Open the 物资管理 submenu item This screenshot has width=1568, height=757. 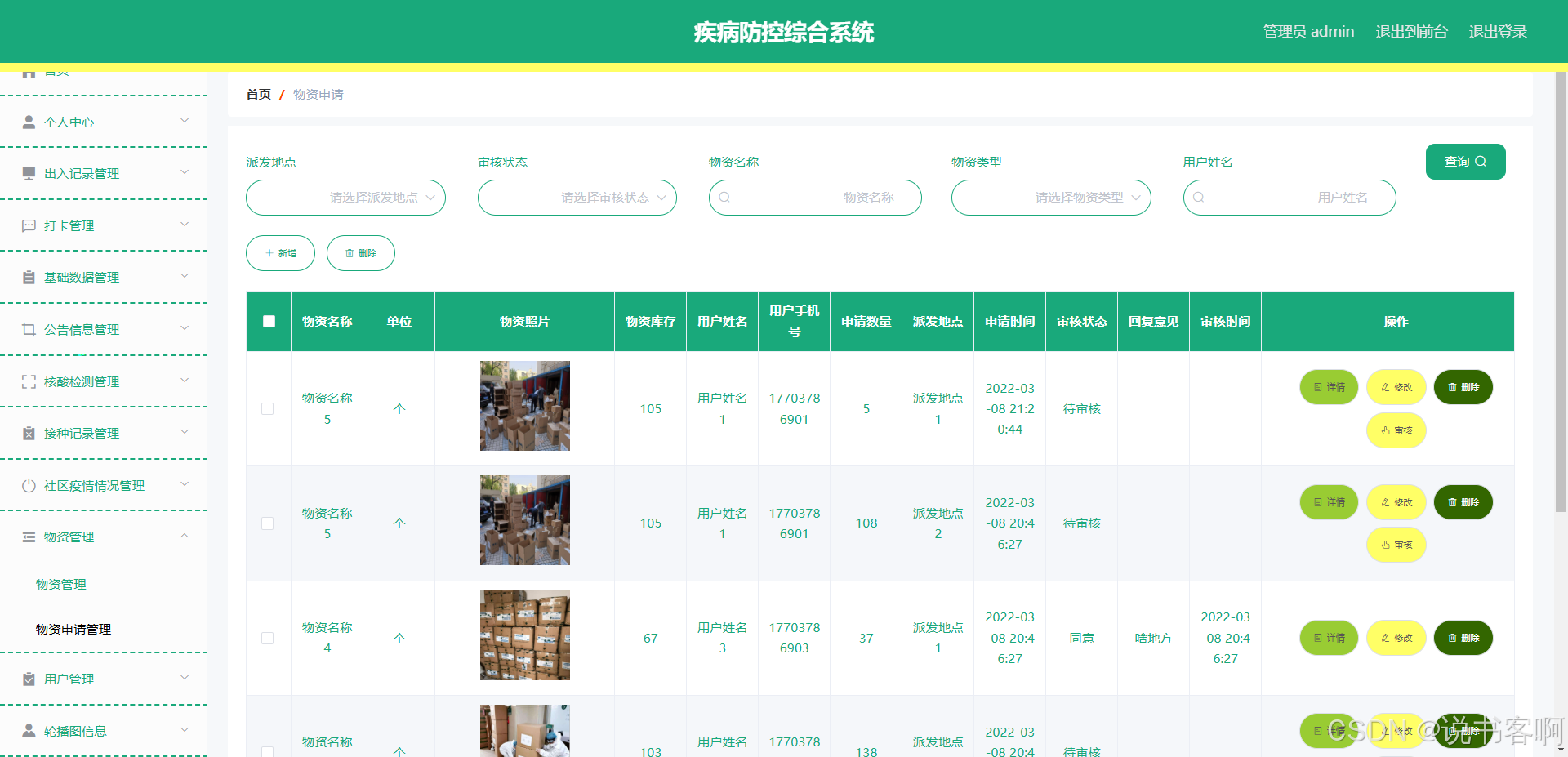(x=61, y=584)
